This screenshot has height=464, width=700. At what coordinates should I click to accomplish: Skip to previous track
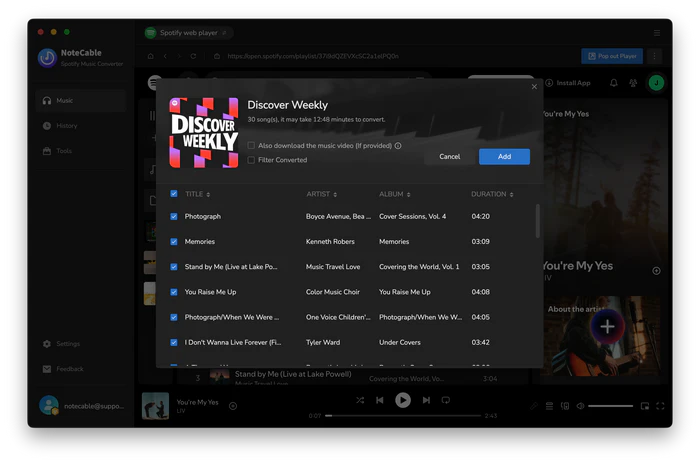[x=380, y=400]
